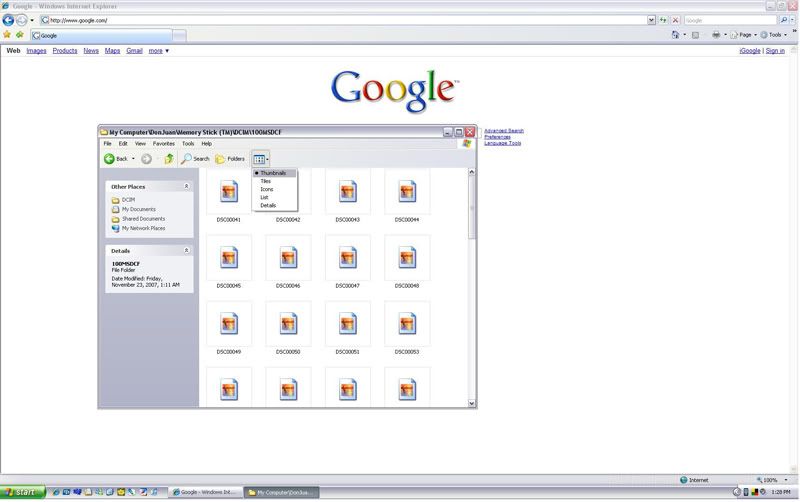This screenshot has height=502, width=800.
Task: Select the DSC00043 image file
Action: click(347, 192)
